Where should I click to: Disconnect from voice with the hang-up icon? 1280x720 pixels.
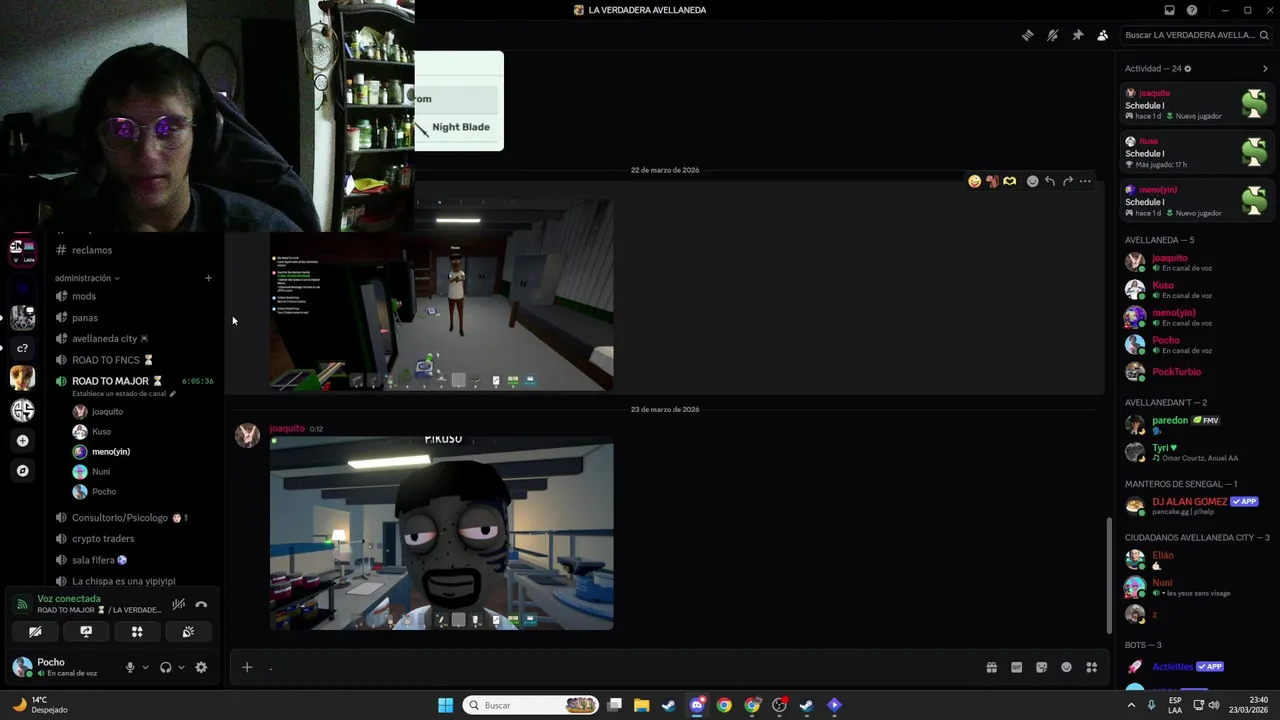click(x=201, y=604)
